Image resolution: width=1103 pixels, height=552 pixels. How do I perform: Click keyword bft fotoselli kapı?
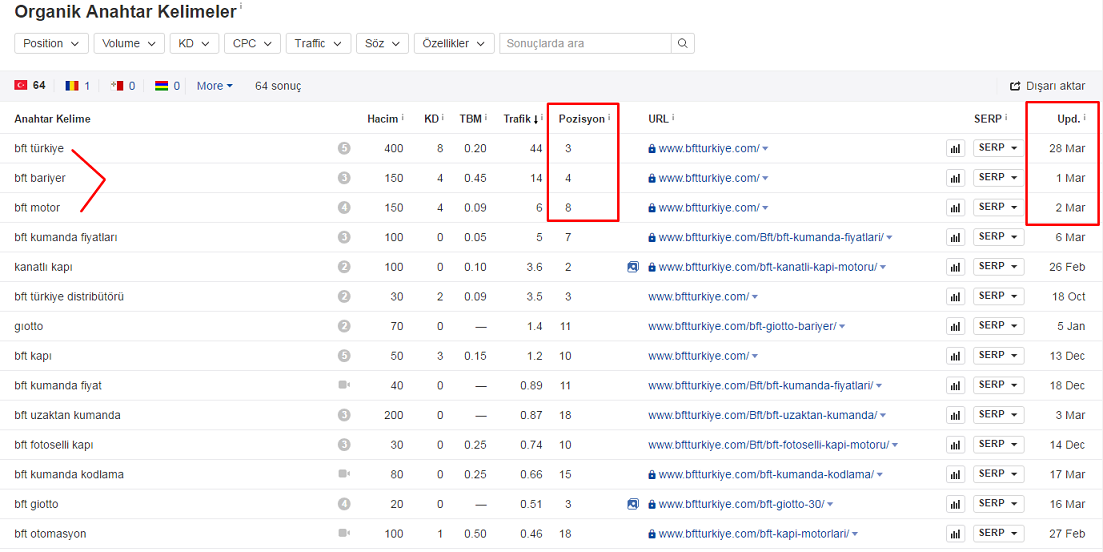(54, 445)
